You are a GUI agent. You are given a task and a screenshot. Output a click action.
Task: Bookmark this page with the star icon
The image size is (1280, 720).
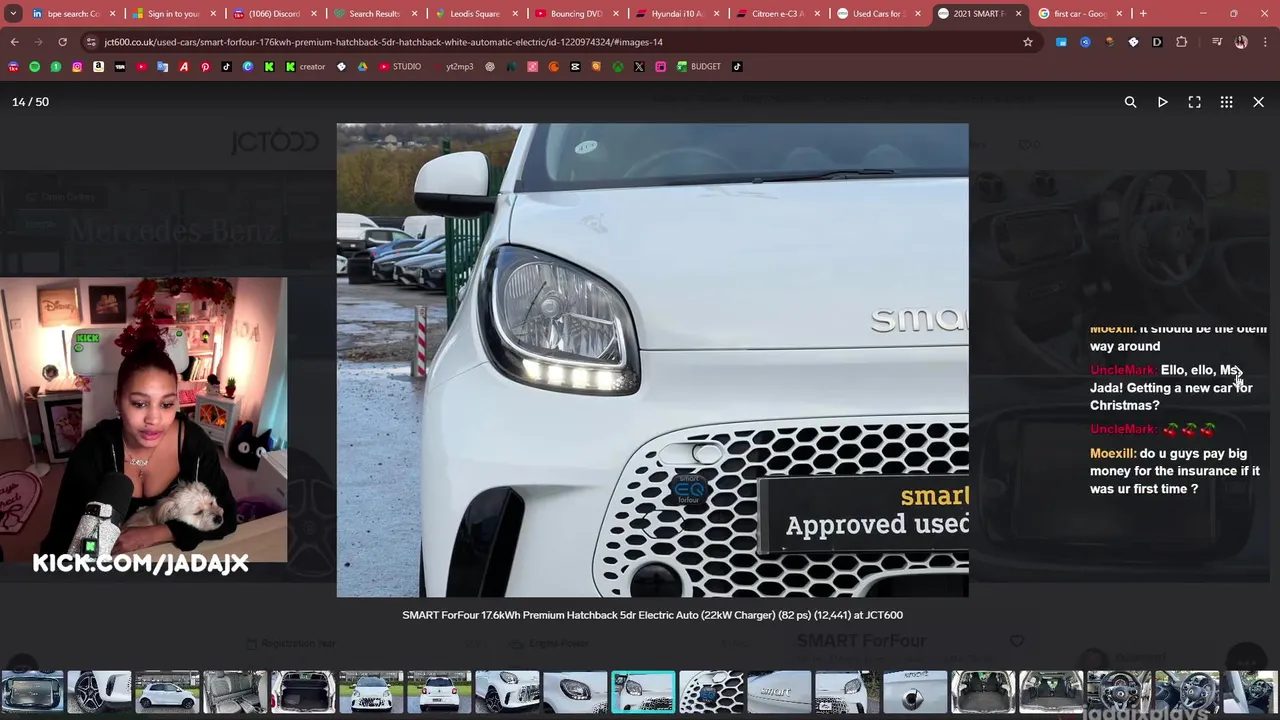(1027, 42)
